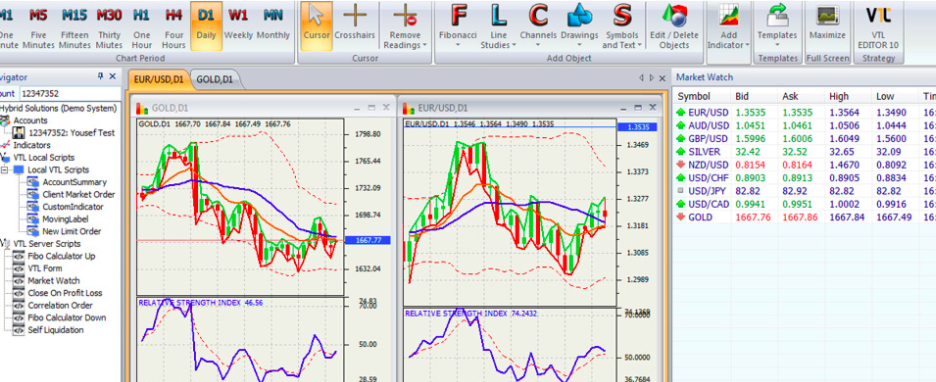Open Close On Profit Loss script
The image size is (936, 382).
(65, 293)
